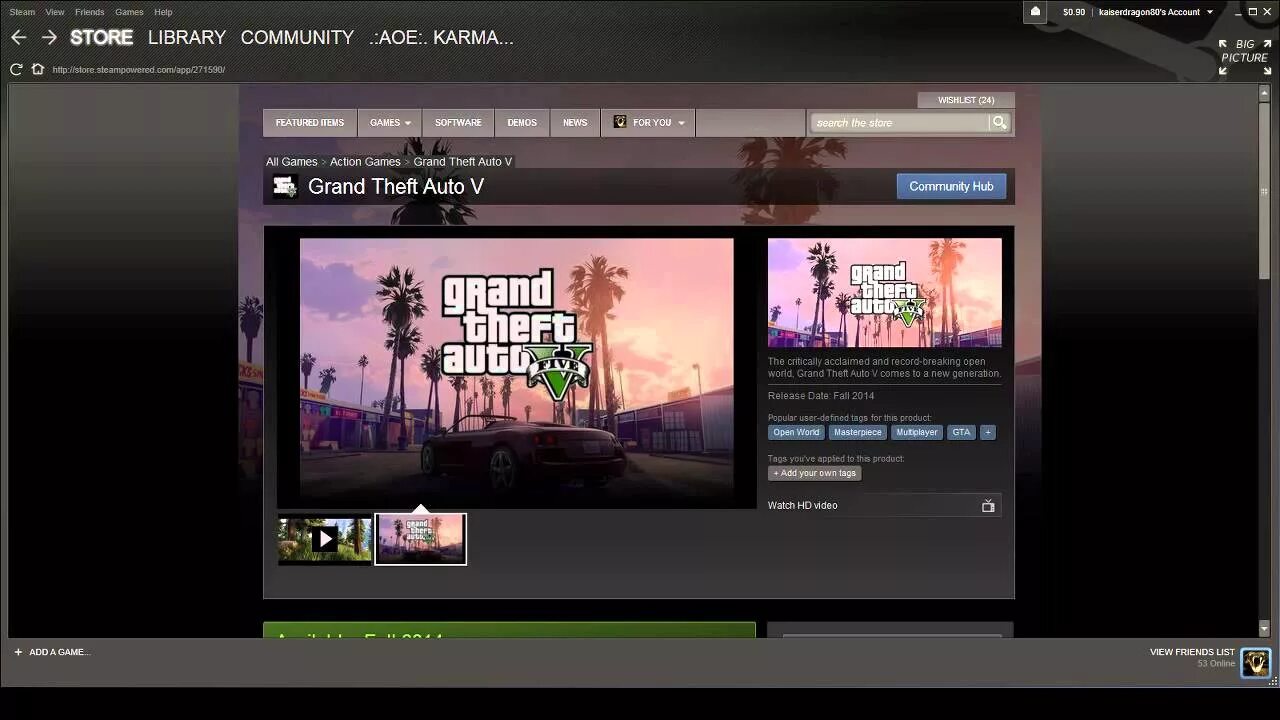Click the home icon beside the URL
This screenshot has height=720, width=1280.
[38, 69]
